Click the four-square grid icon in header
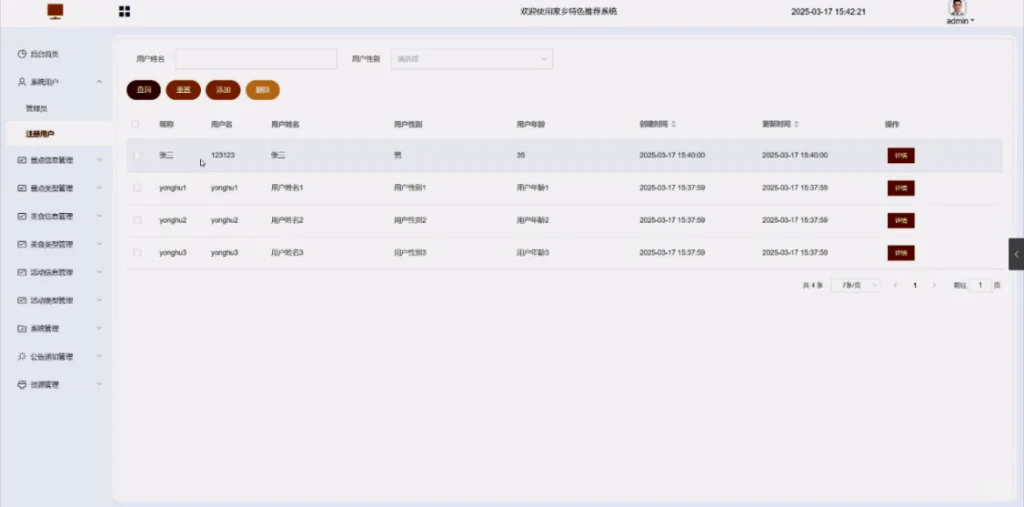1024x507 pixels. (124, 11)
